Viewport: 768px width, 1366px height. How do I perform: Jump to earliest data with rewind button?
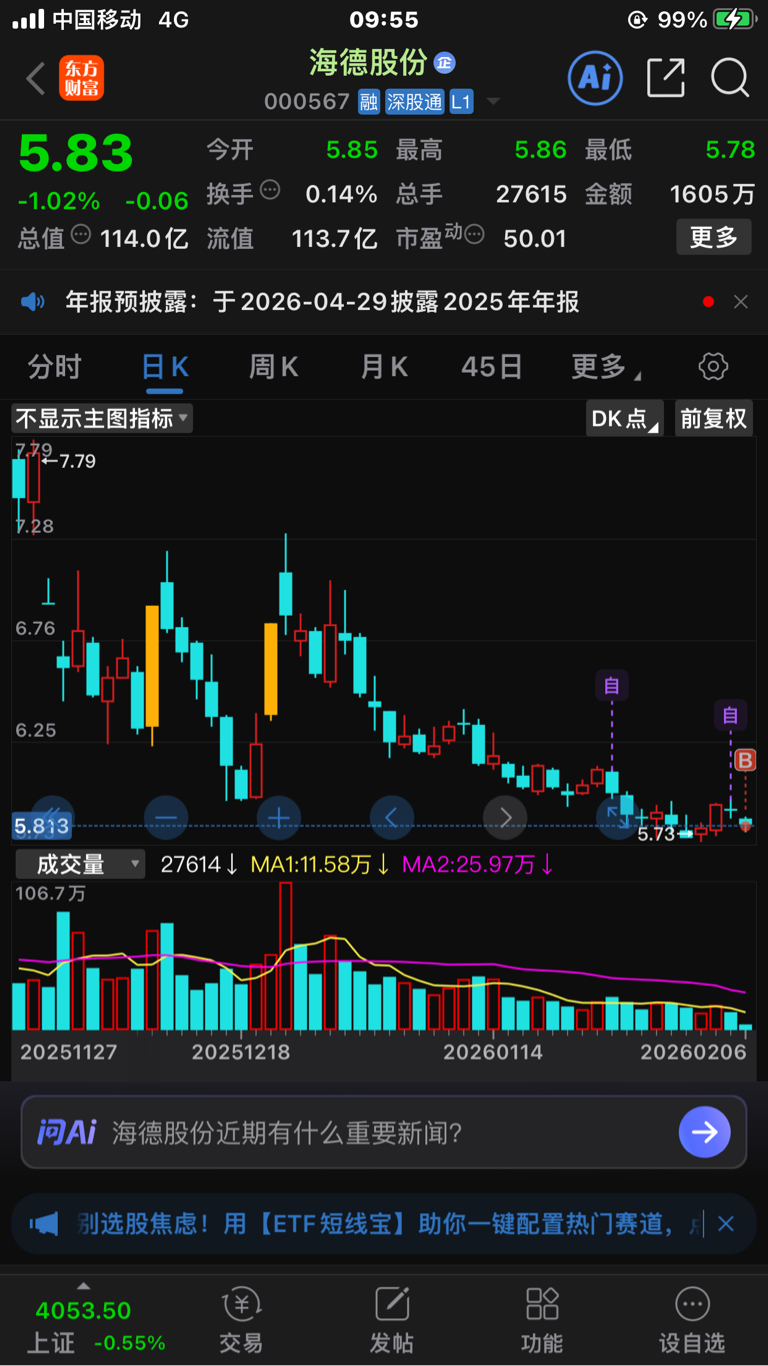[x=52, y=818]
